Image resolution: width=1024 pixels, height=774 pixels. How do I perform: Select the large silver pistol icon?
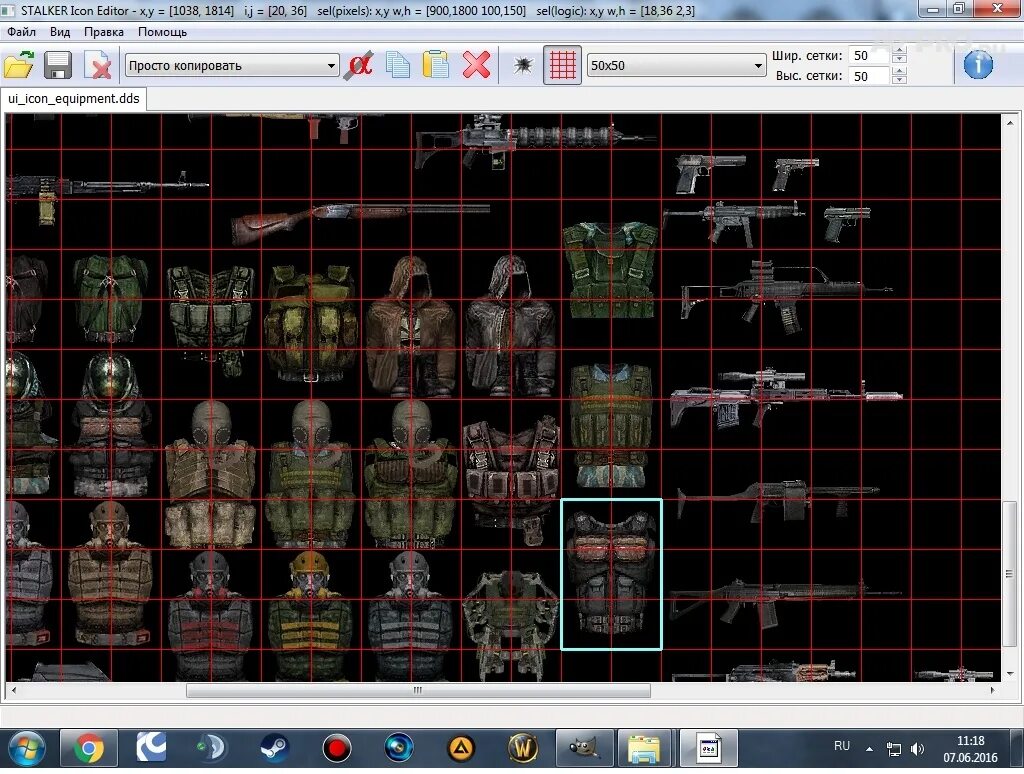(x=710, y=172)
